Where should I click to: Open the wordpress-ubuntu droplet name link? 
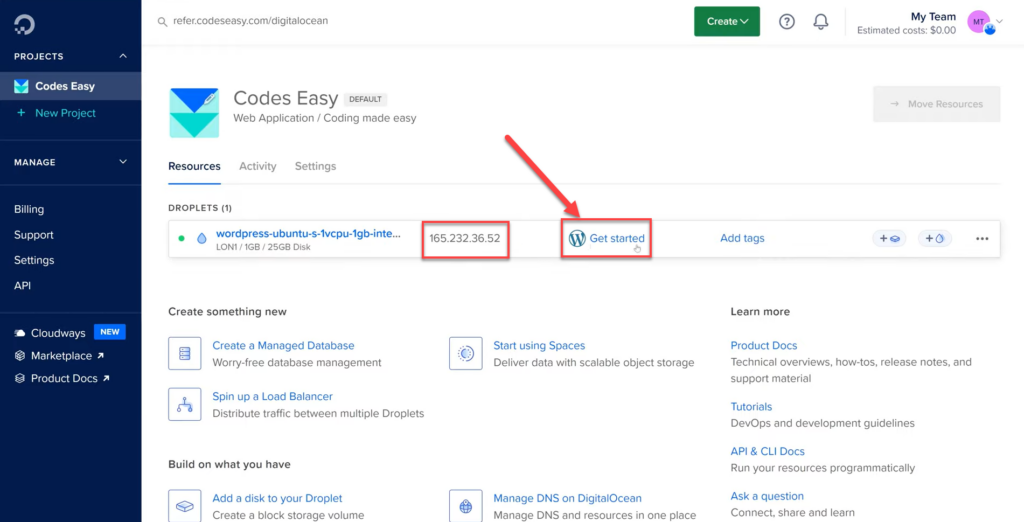(x=308, y=233)
